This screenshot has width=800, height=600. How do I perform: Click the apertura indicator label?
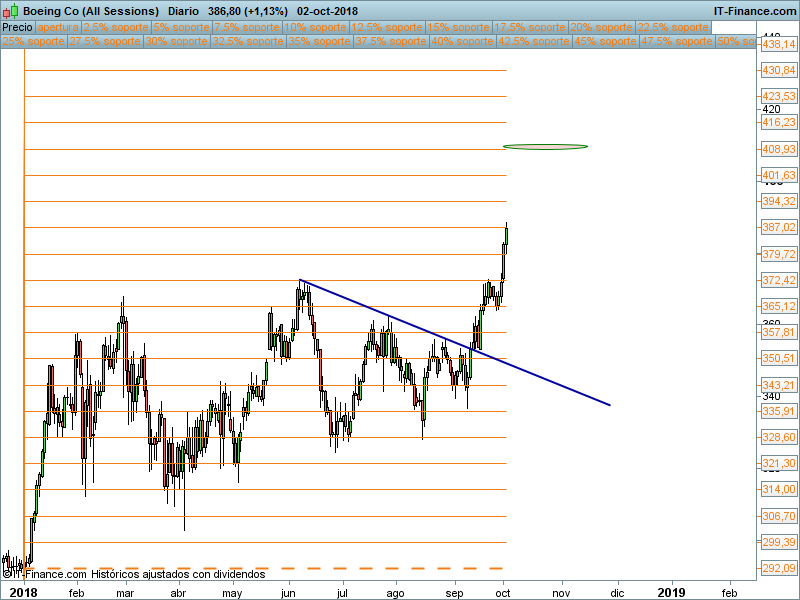(x=58, y=27)
